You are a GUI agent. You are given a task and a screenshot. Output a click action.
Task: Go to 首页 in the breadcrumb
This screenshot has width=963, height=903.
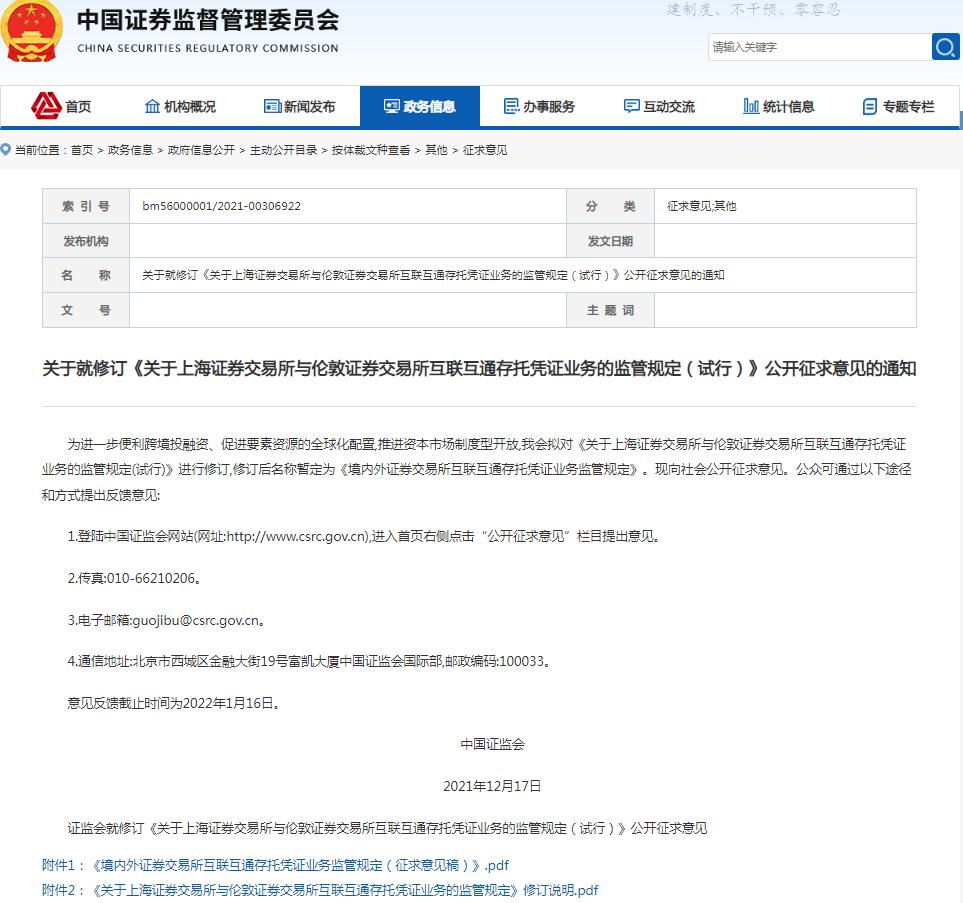pyautogui.click(x=82, y=150)
